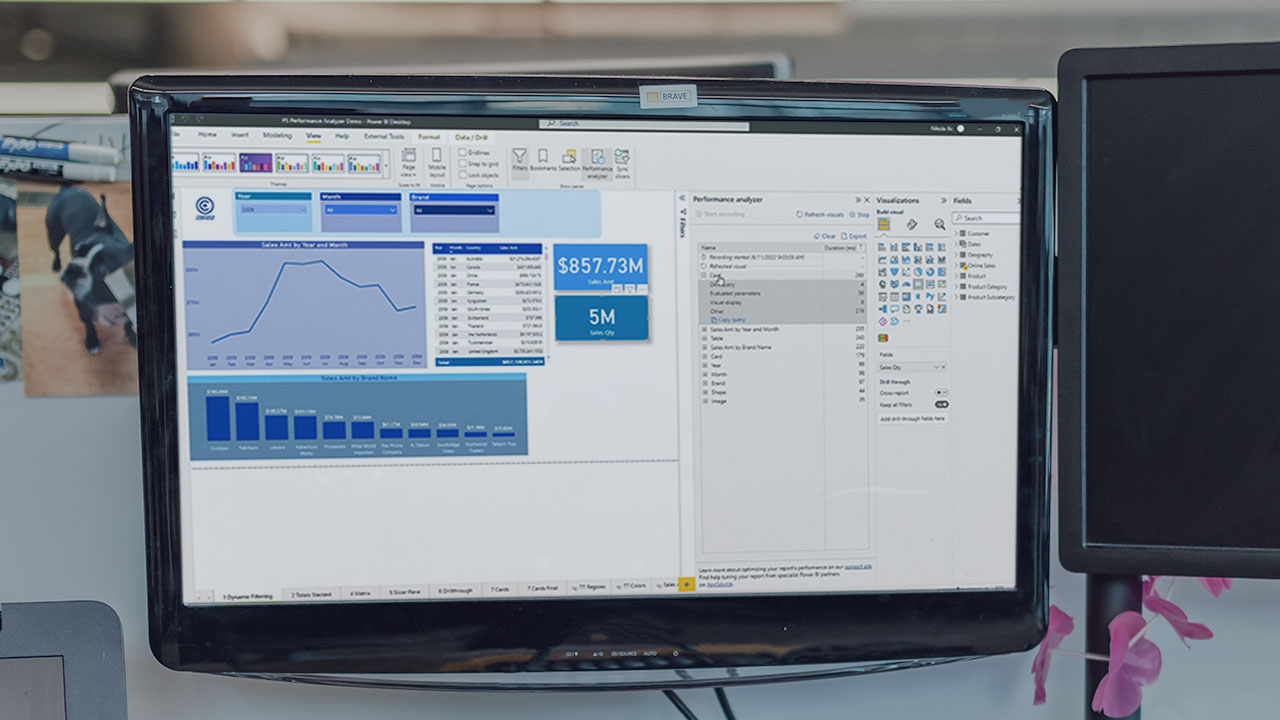Open the Page view options
The height and width of the screenshot is (720, 1280).
(x=408, y=162)
